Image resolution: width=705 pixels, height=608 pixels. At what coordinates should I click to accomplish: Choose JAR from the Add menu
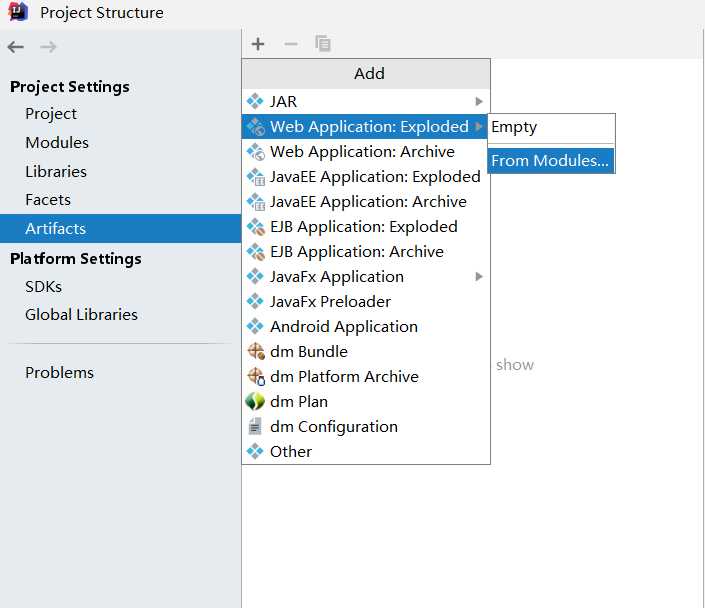click(365, 102)
